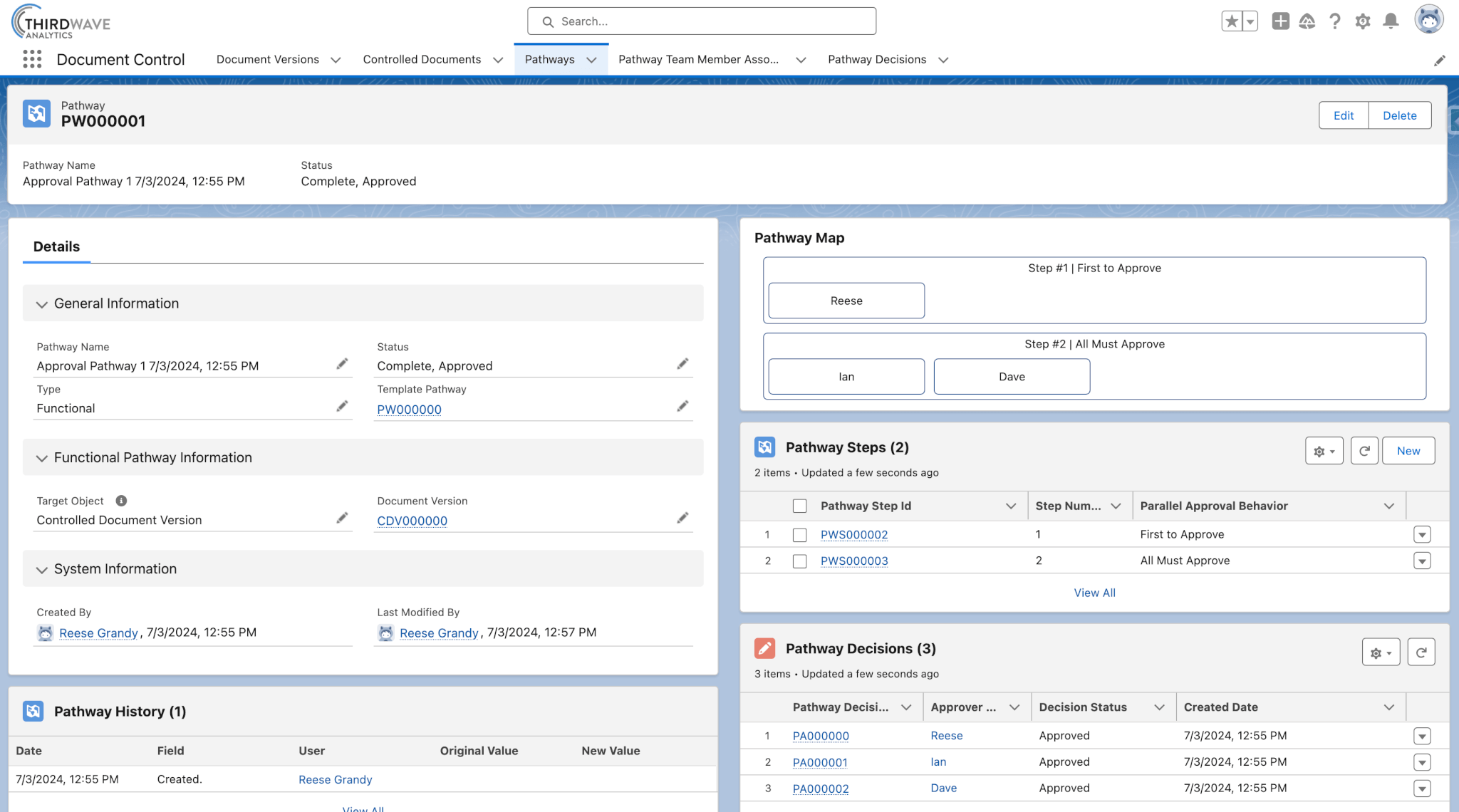1459x812 pixels.
Task: Switch to the Pathways tab
Action: pos(549,59)
